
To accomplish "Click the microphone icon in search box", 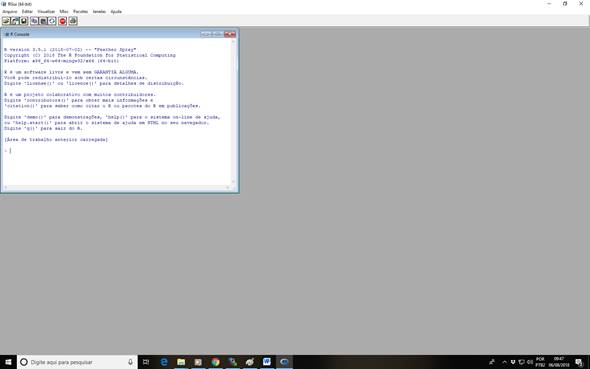I will 130,362.
